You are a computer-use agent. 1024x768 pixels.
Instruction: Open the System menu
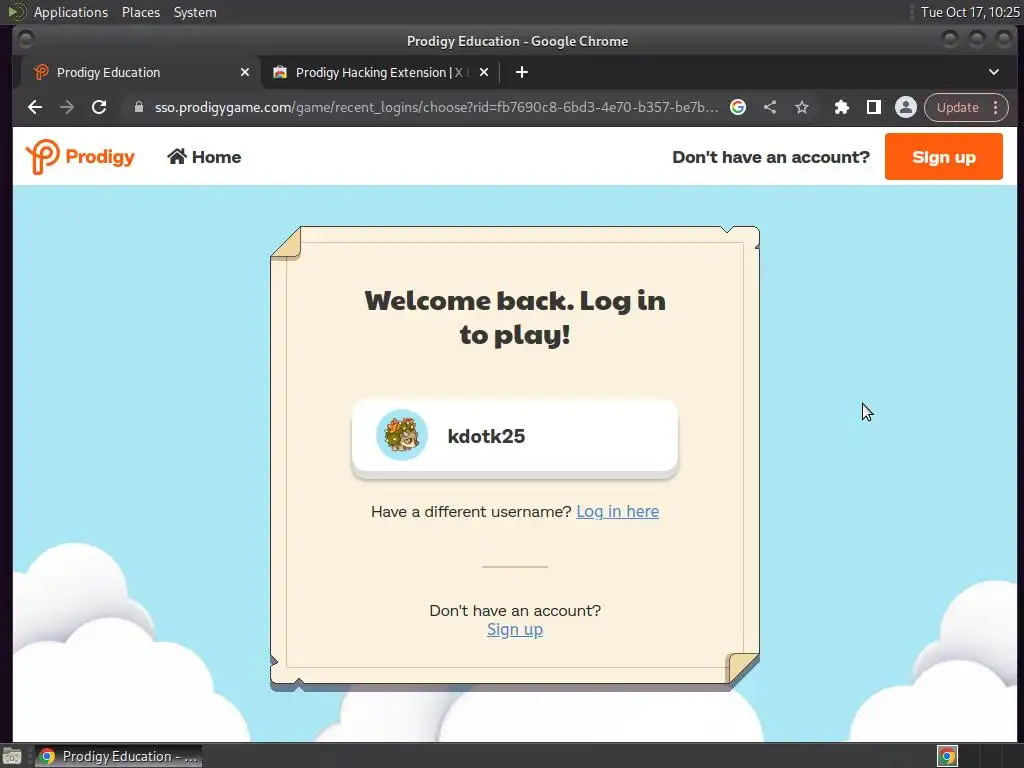pyautogui.click(x=195, y=12)
